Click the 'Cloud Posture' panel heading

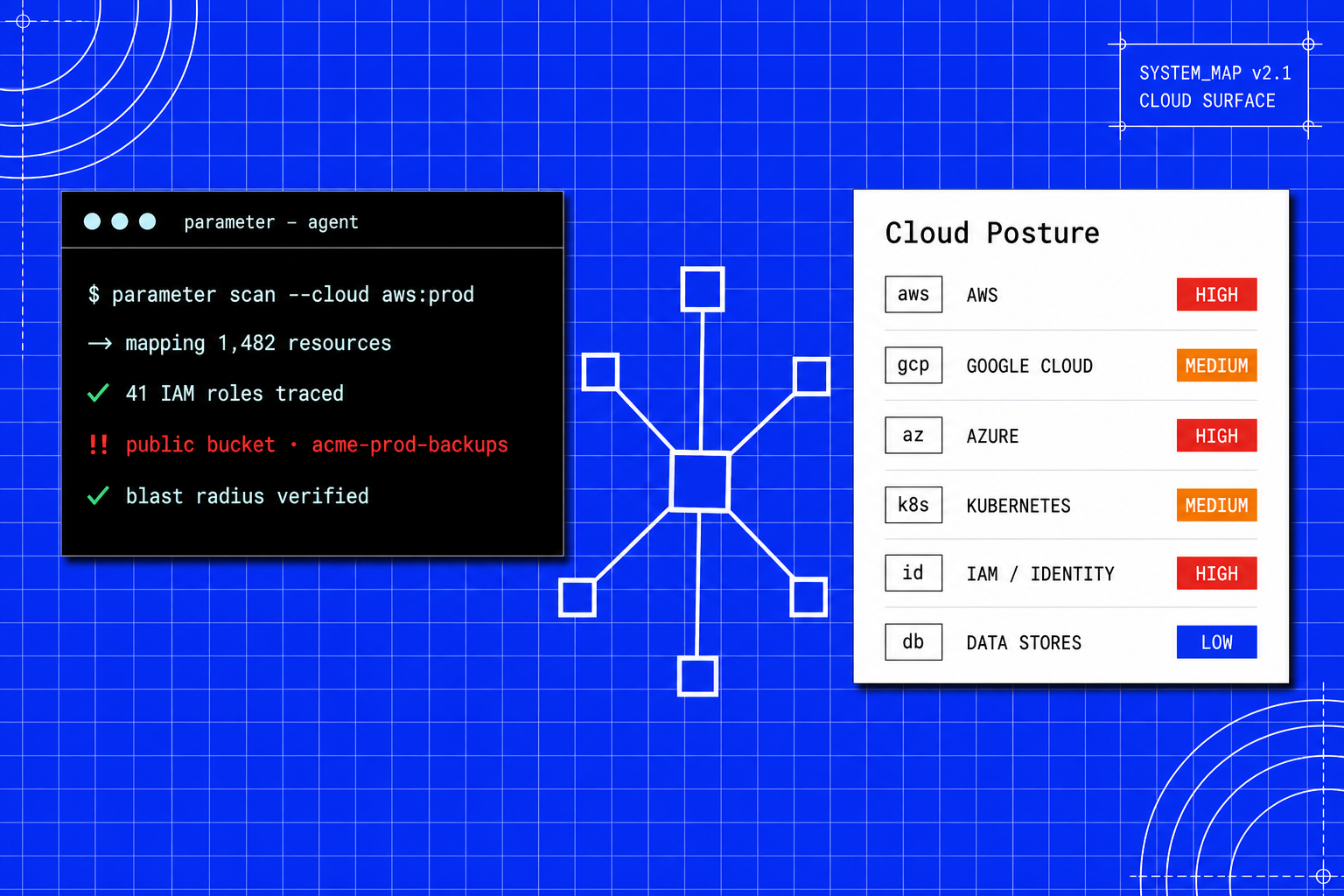pyautogui.click(x=992, y=233)
